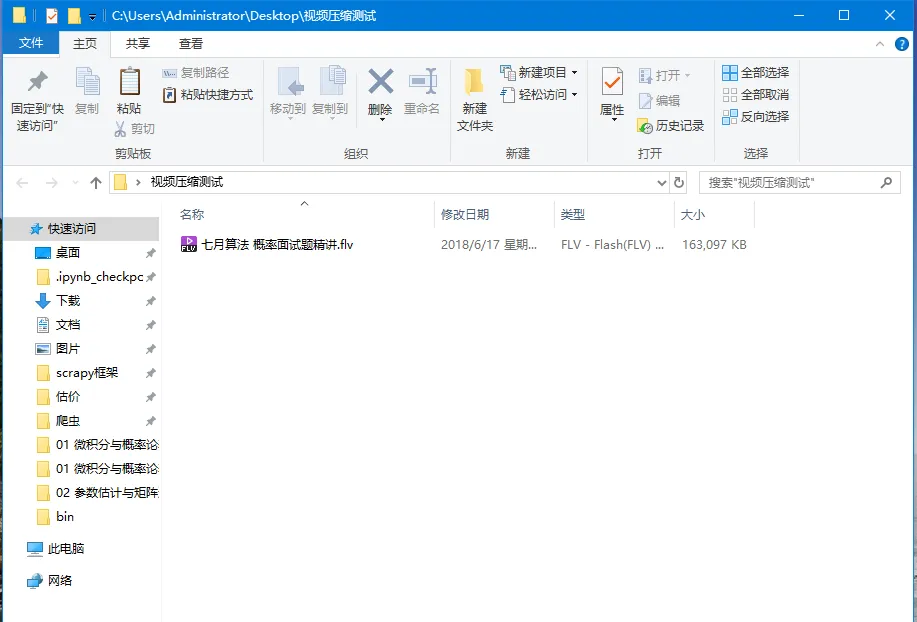Expand the address bar history dropdown

(661, 183)
